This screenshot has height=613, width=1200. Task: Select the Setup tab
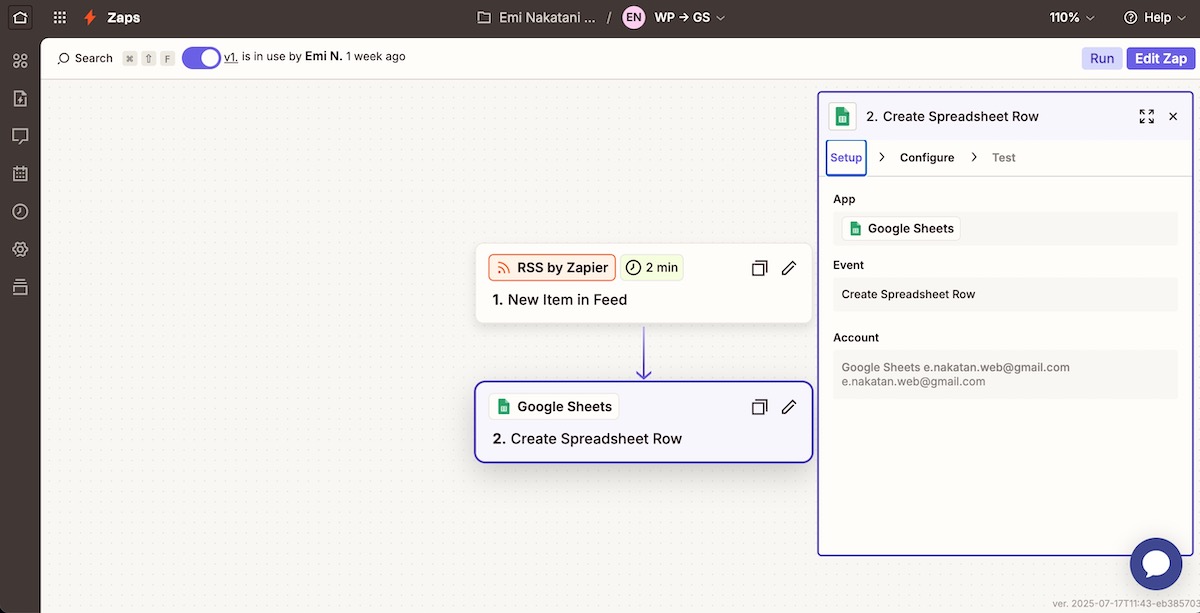tap(846, 158)
